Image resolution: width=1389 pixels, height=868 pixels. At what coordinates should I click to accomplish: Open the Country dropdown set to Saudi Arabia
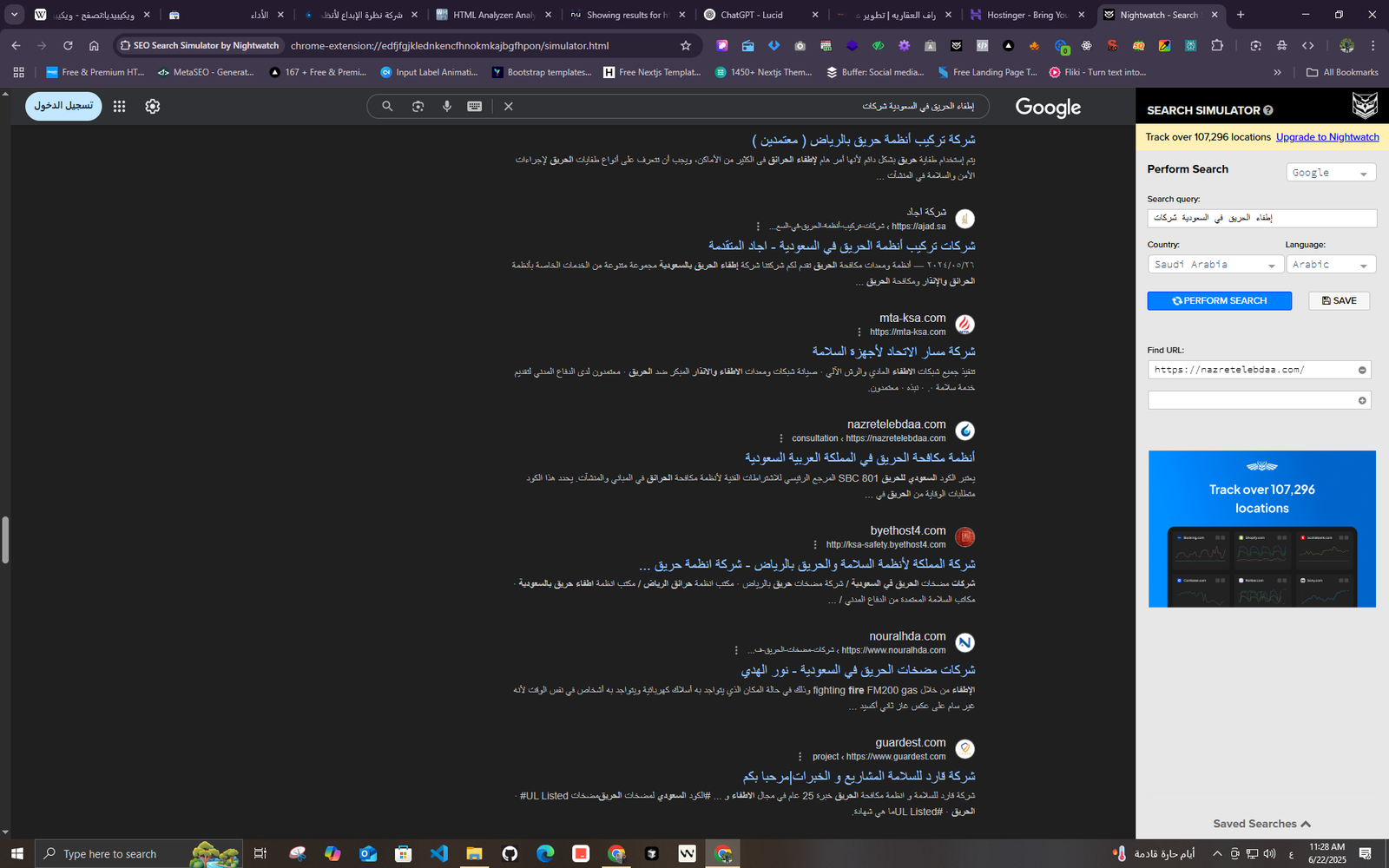coord(1215,265)
